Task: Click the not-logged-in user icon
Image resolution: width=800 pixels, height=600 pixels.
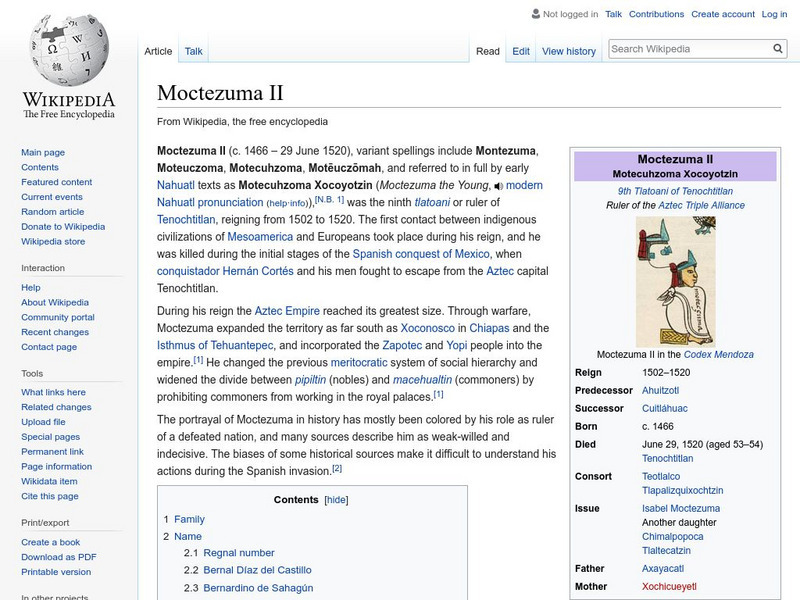Action: pyautogui.click(x=536, y=14)
